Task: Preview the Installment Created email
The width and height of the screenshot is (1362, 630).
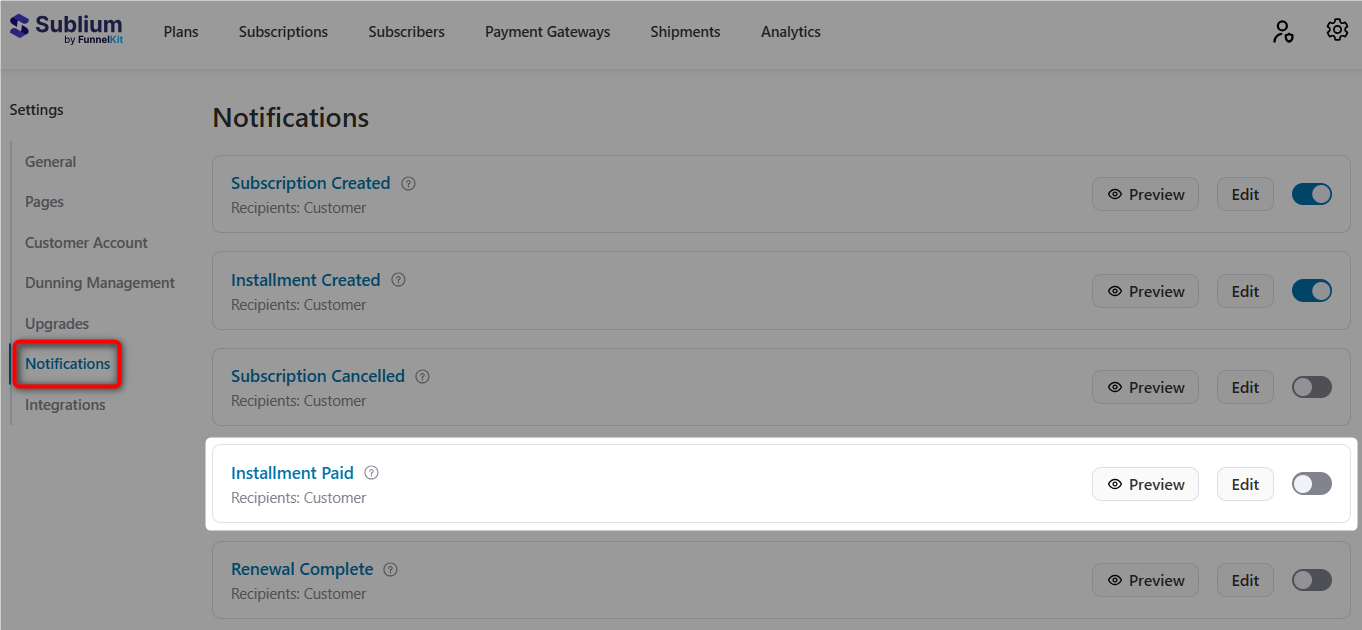Action: [1145, 290]
